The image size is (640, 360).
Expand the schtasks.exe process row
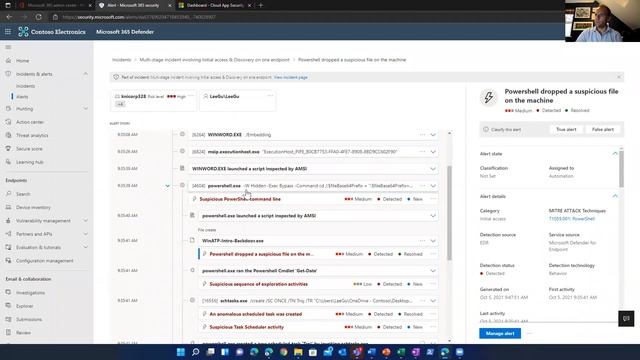click(x=433, y=301)
